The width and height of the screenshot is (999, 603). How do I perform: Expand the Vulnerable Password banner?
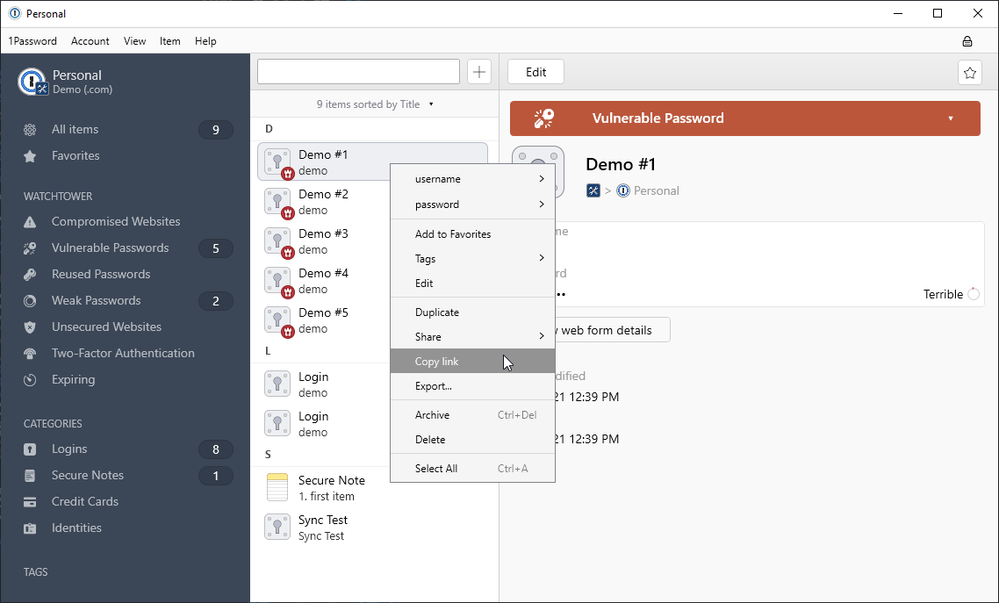click(950, 119)
